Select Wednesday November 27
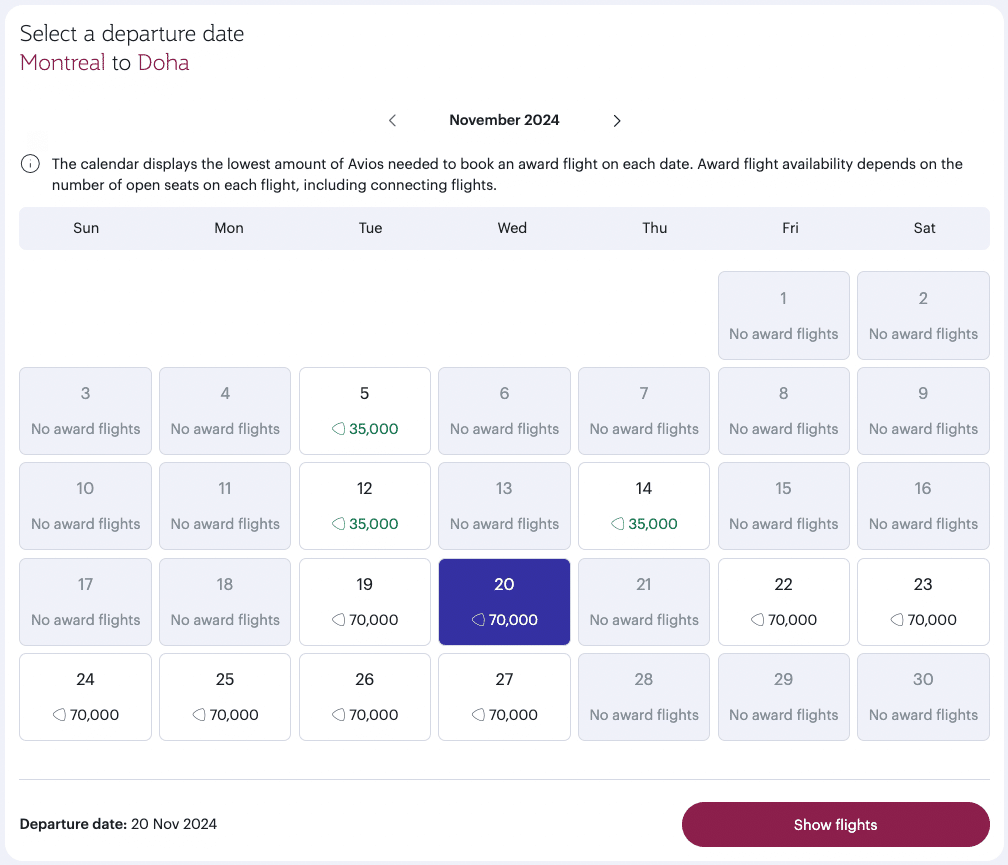Viewport: 1008px width, 865px height. pos(504,697)
